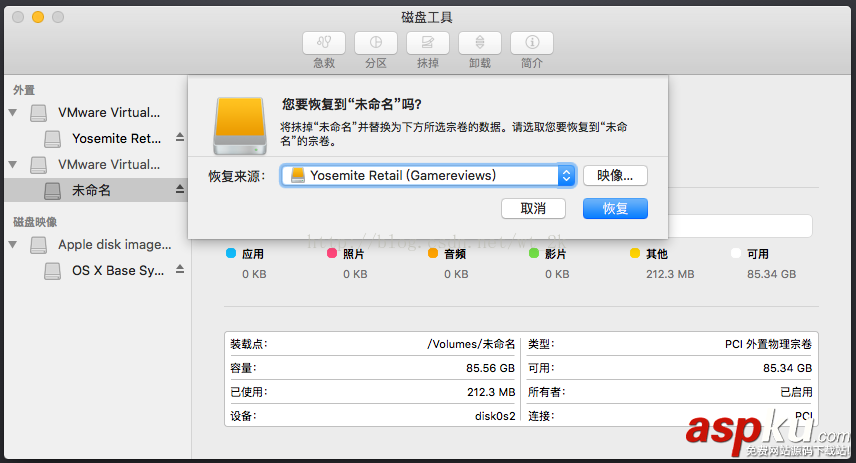Viewport: 856px width, 463px height.
Task: Click the minimize yellow window button
Action: 38,17
